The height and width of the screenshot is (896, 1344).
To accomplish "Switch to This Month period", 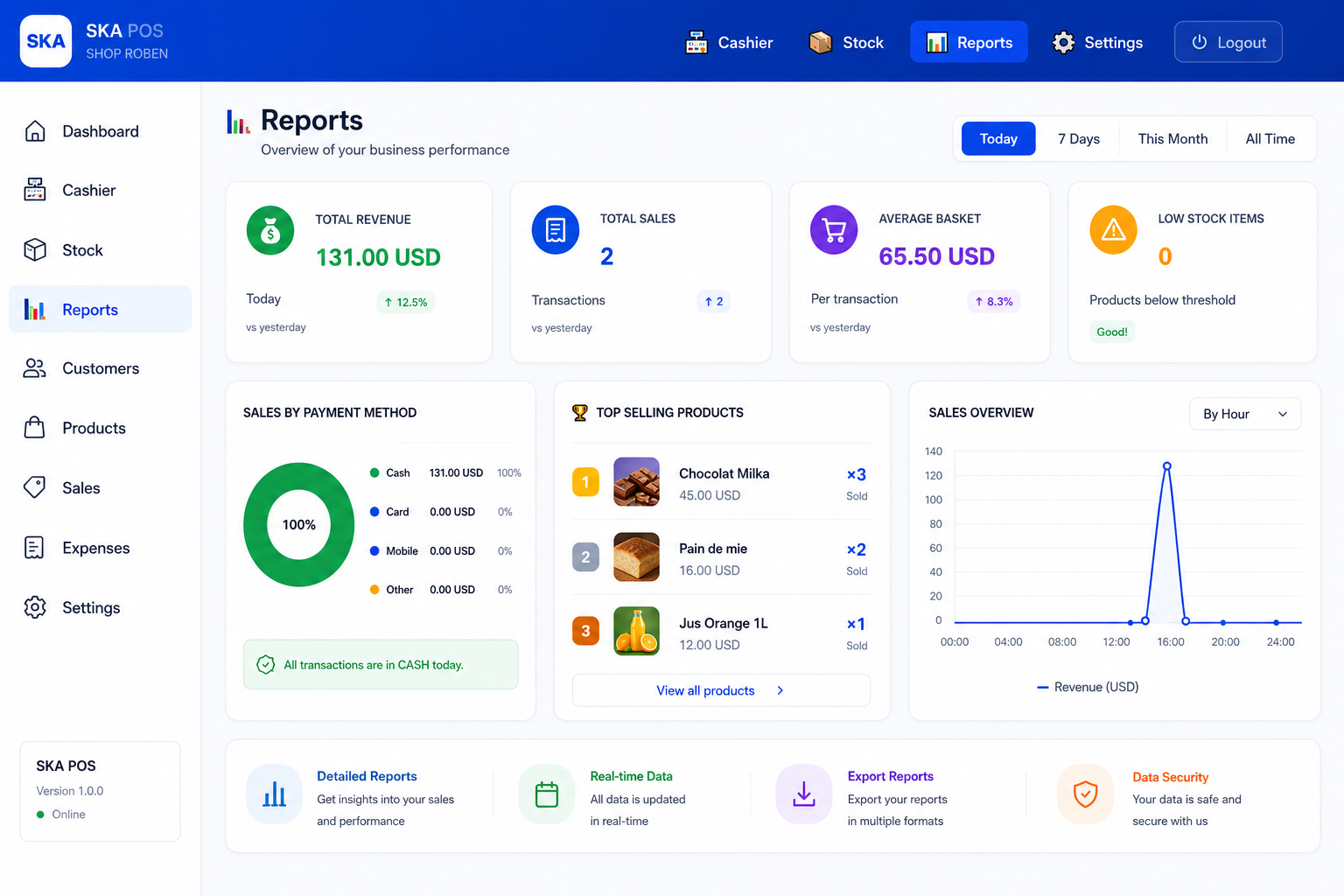I will tap(1172, 138).
